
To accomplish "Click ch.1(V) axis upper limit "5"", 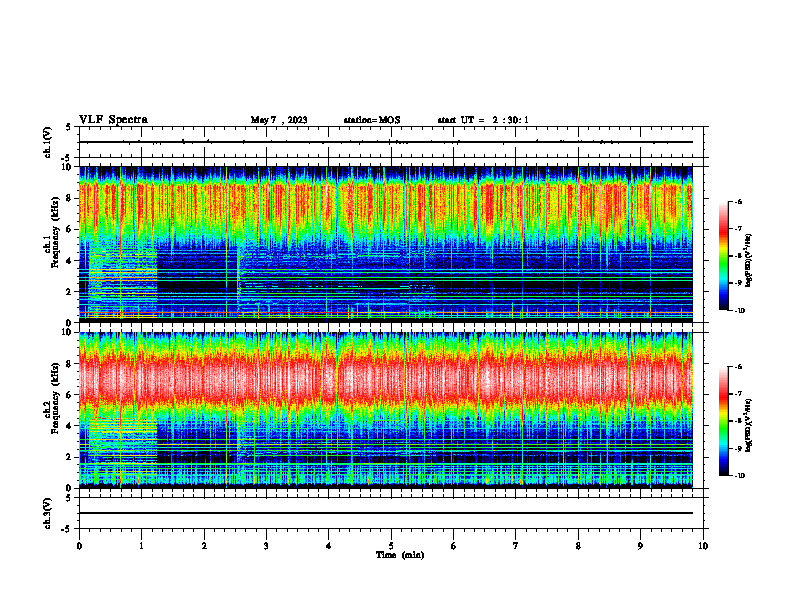I will 69,127.
